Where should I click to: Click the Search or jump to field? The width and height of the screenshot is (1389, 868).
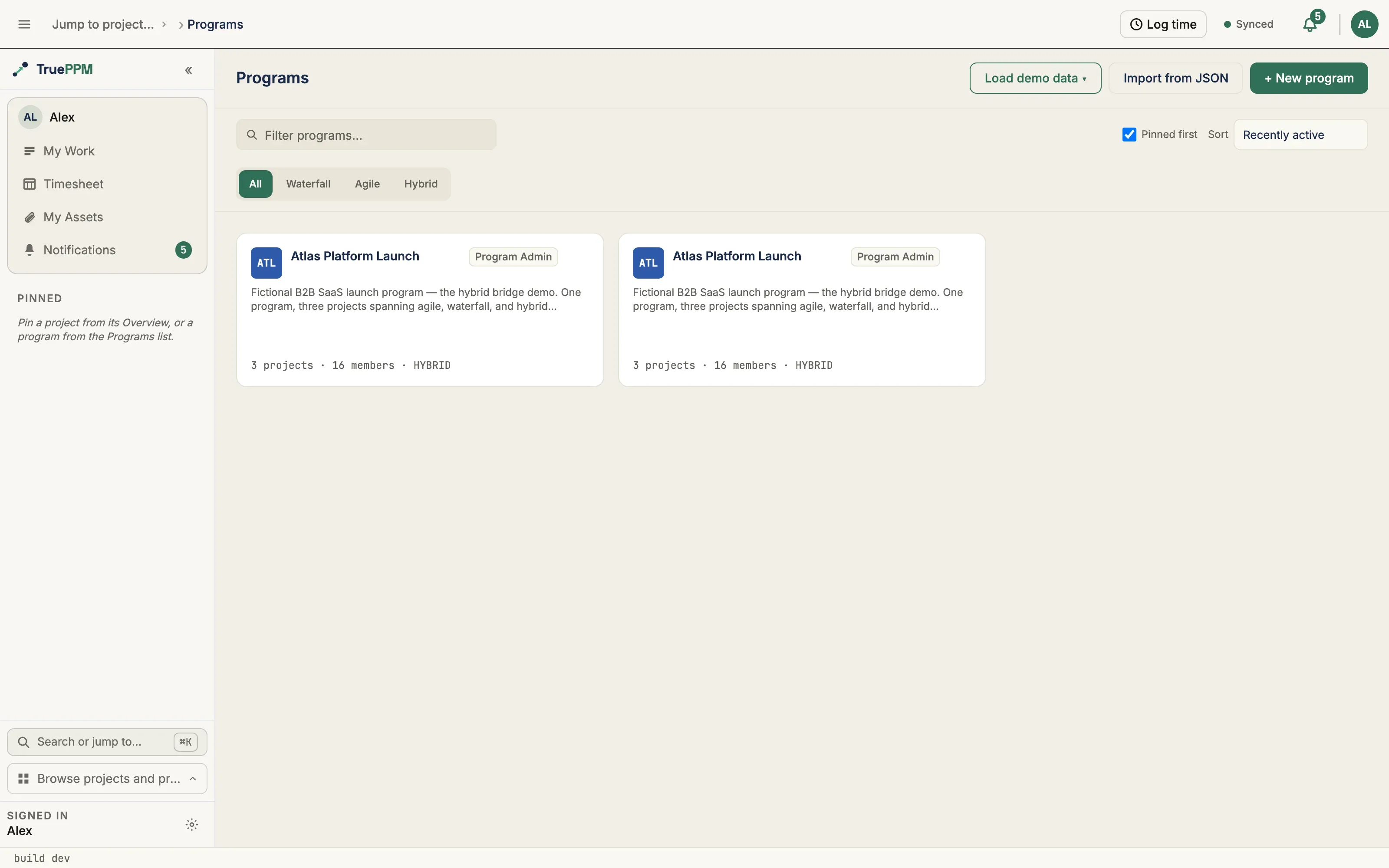click(107, 742)
